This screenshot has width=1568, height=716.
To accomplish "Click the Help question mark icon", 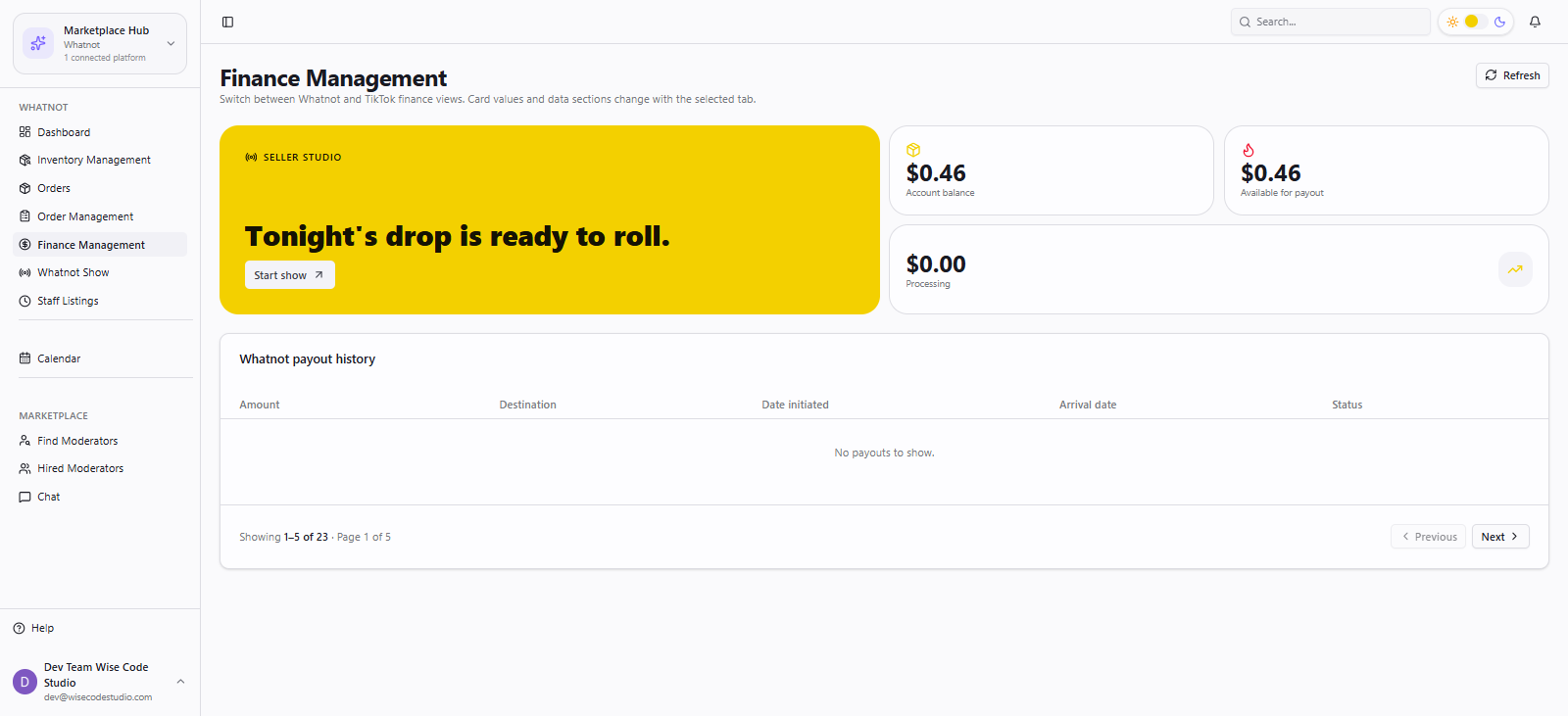I will (19, 628).
